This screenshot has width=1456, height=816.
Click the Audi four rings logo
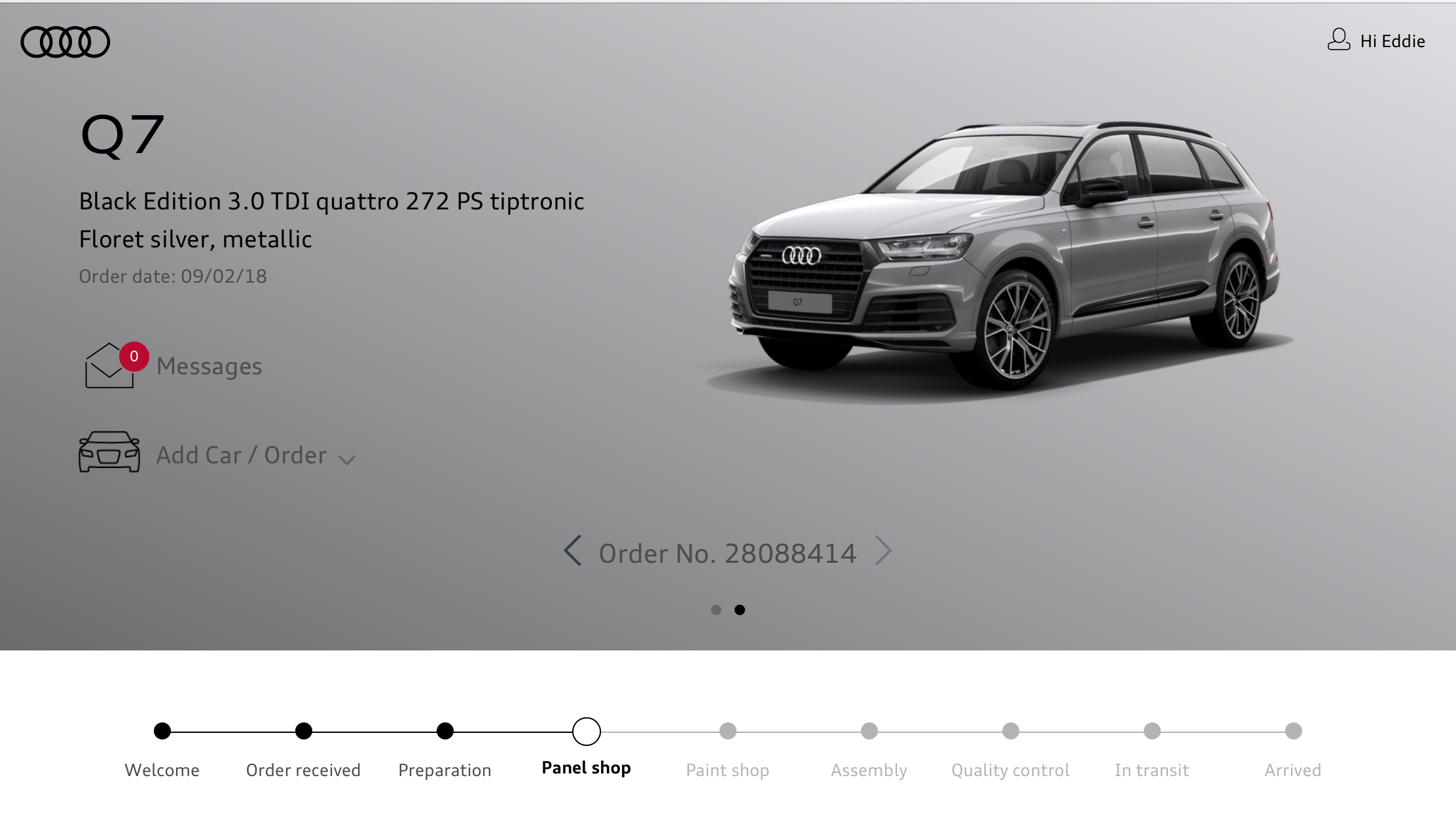pyautogui.click(x=65, y=42)
